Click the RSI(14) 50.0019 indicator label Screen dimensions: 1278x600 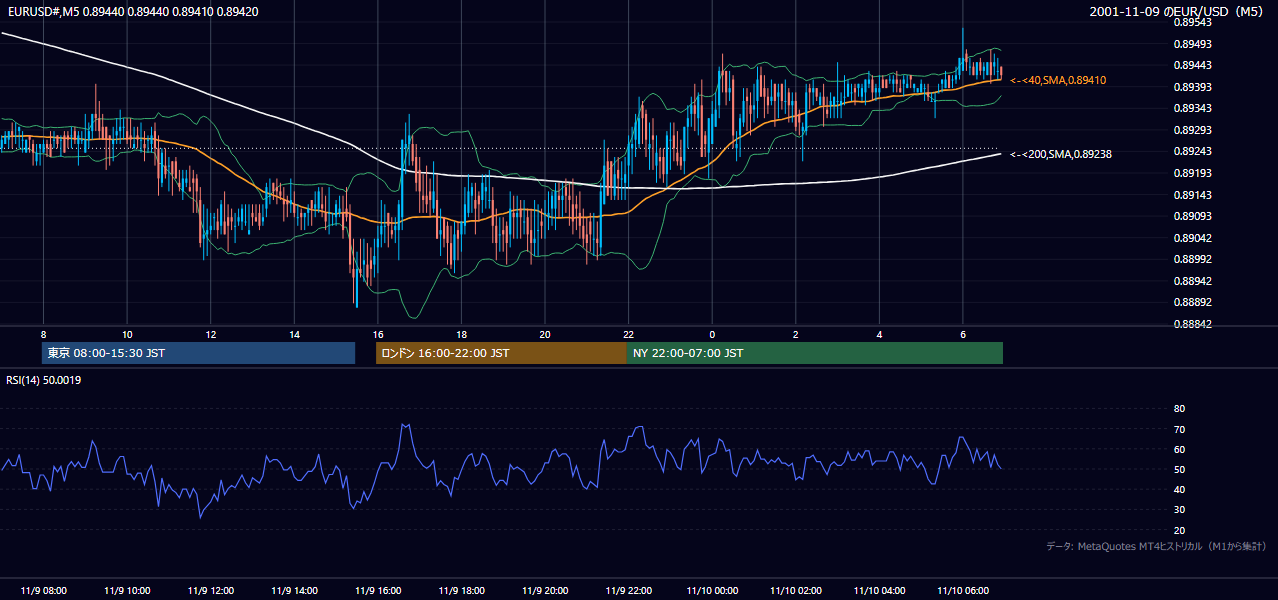[x=44, y=380]
